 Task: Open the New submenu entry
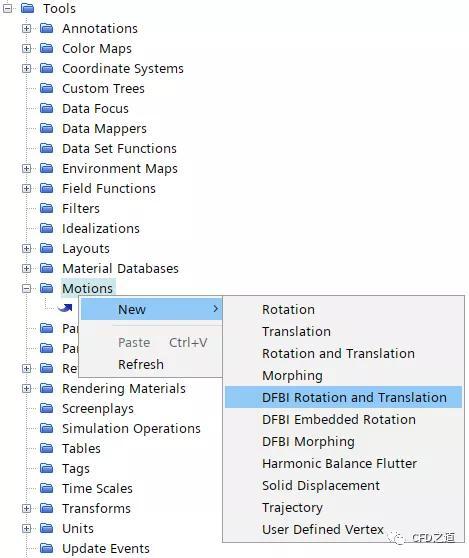tap(152, 309)
